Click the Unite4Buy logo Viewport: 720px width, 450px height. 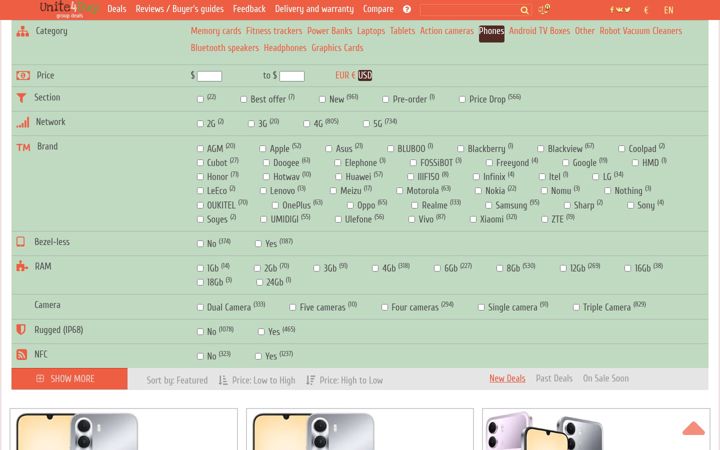tap(69, 9)
